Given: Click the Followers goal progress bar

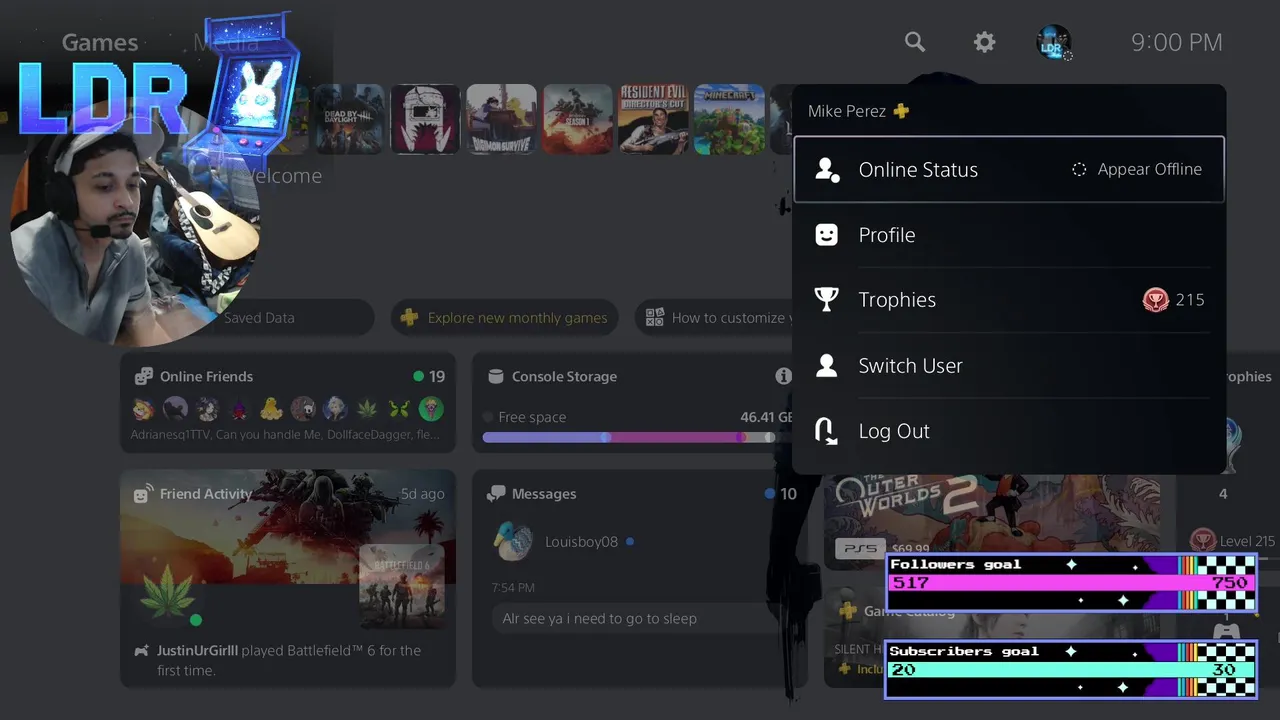Looking at the screenshot, I should point(1070,583).
